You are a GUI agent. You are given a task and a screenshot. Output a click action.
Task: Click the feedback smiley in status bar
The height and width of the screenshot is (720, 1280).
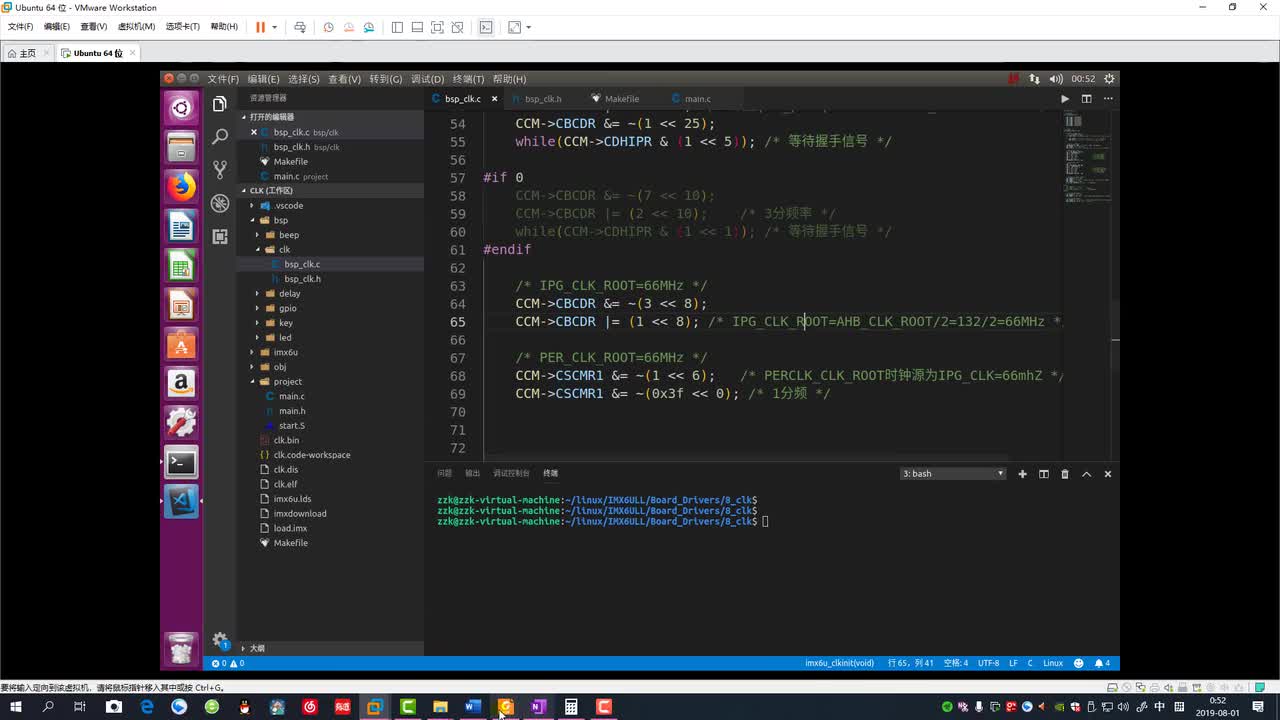point(1078,663)
